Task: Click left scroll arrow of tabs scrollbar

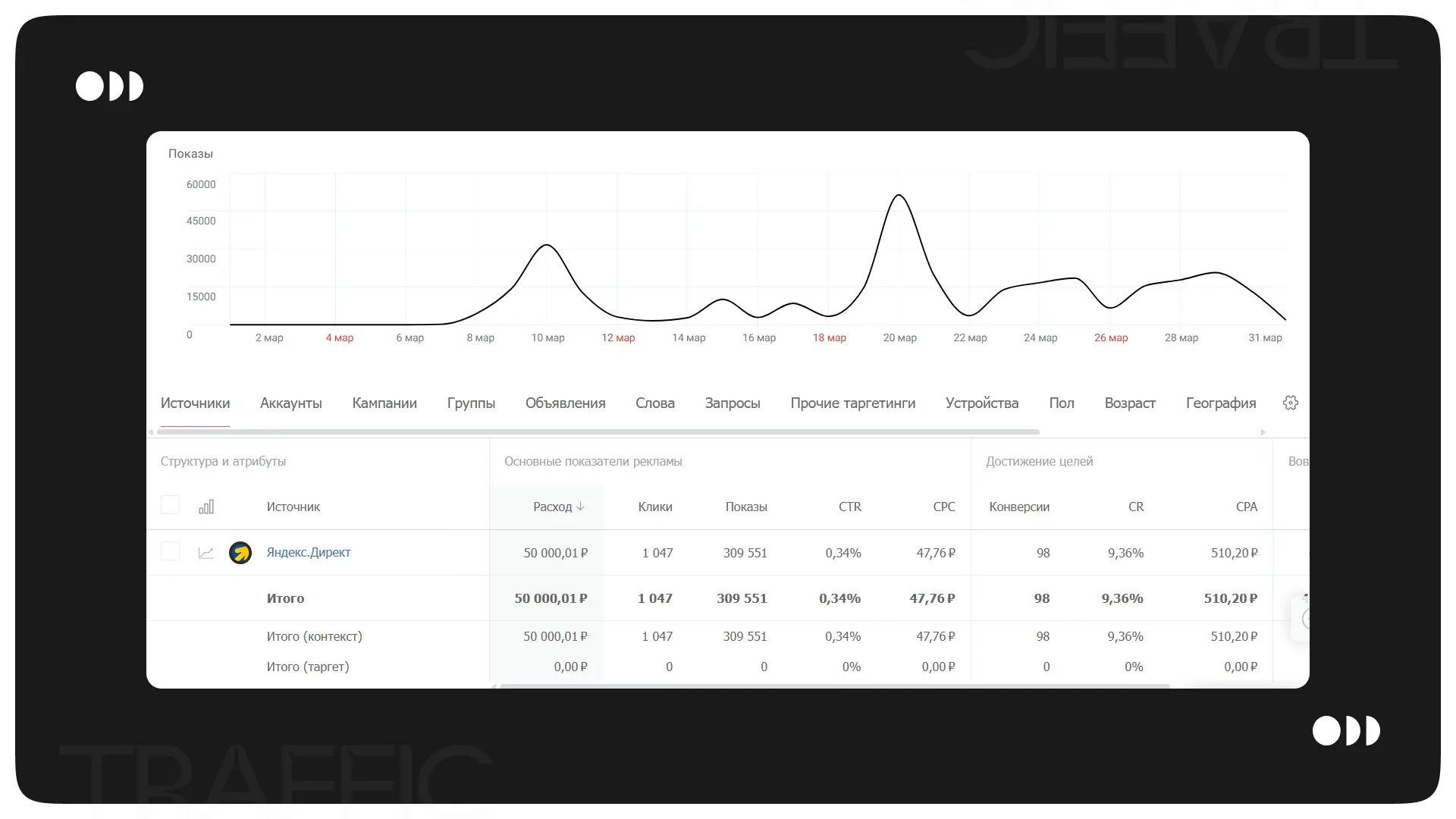Action: click(151, 432)
